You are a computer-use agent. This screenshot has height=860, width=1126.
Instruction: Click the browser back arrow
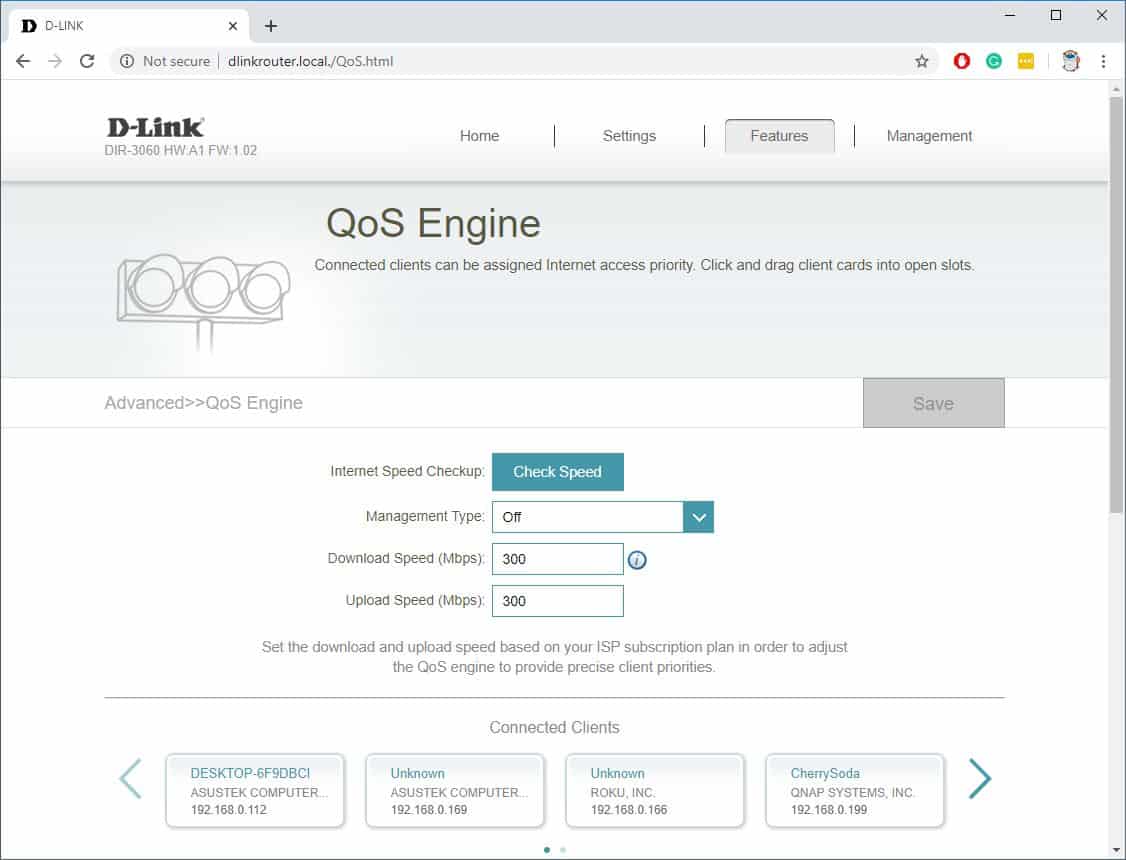tap(23, 61)
